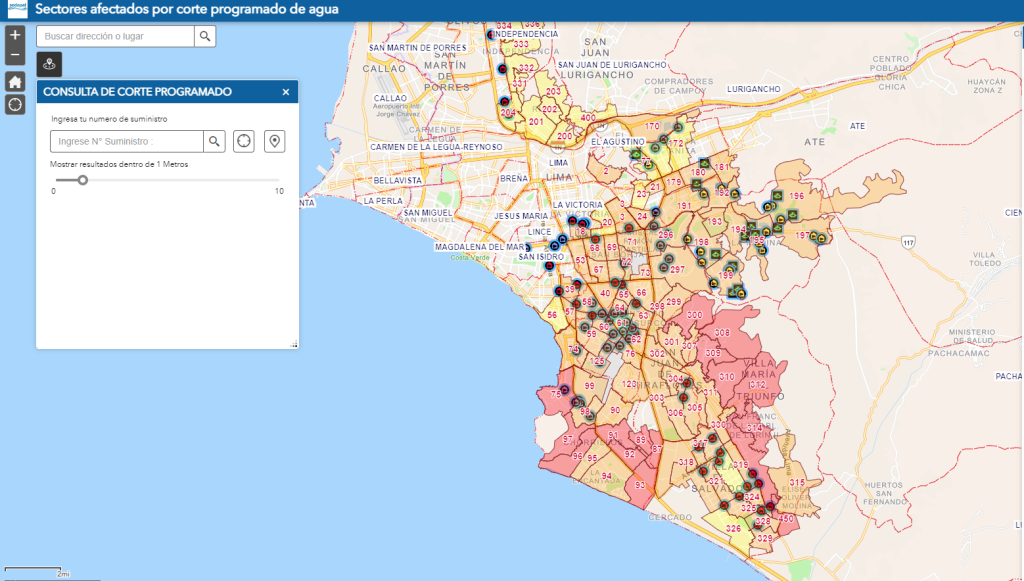Viewport: 1024px width, 581px height.
Task: Select sector 300 on the map
Action: click(x=694, y=316)
